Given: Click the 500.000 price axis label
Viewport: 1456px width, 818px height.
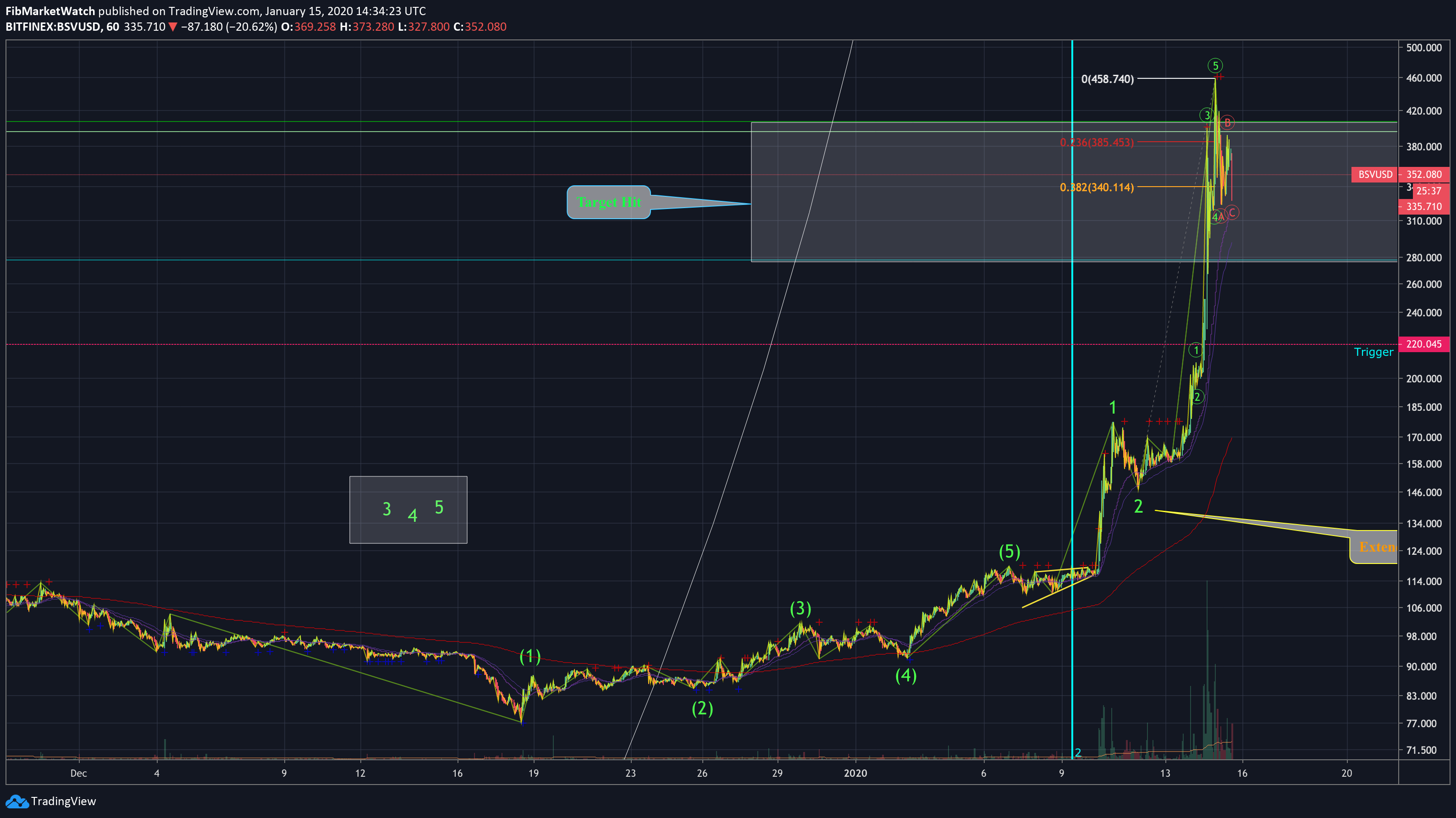Looking at the screenshot, I should [1424, 48].
